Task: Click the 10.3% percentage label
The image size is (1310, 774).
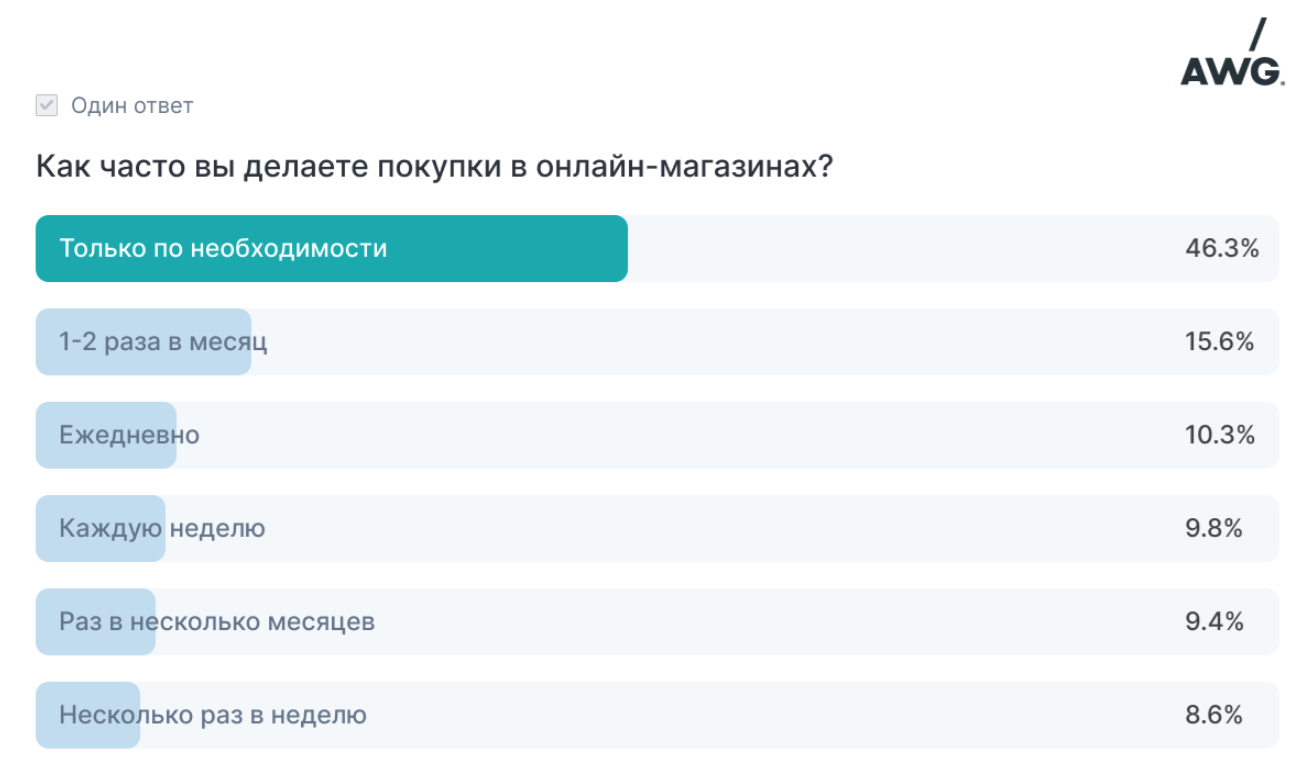Action: pyautogui.click(x=1219, y=435)
